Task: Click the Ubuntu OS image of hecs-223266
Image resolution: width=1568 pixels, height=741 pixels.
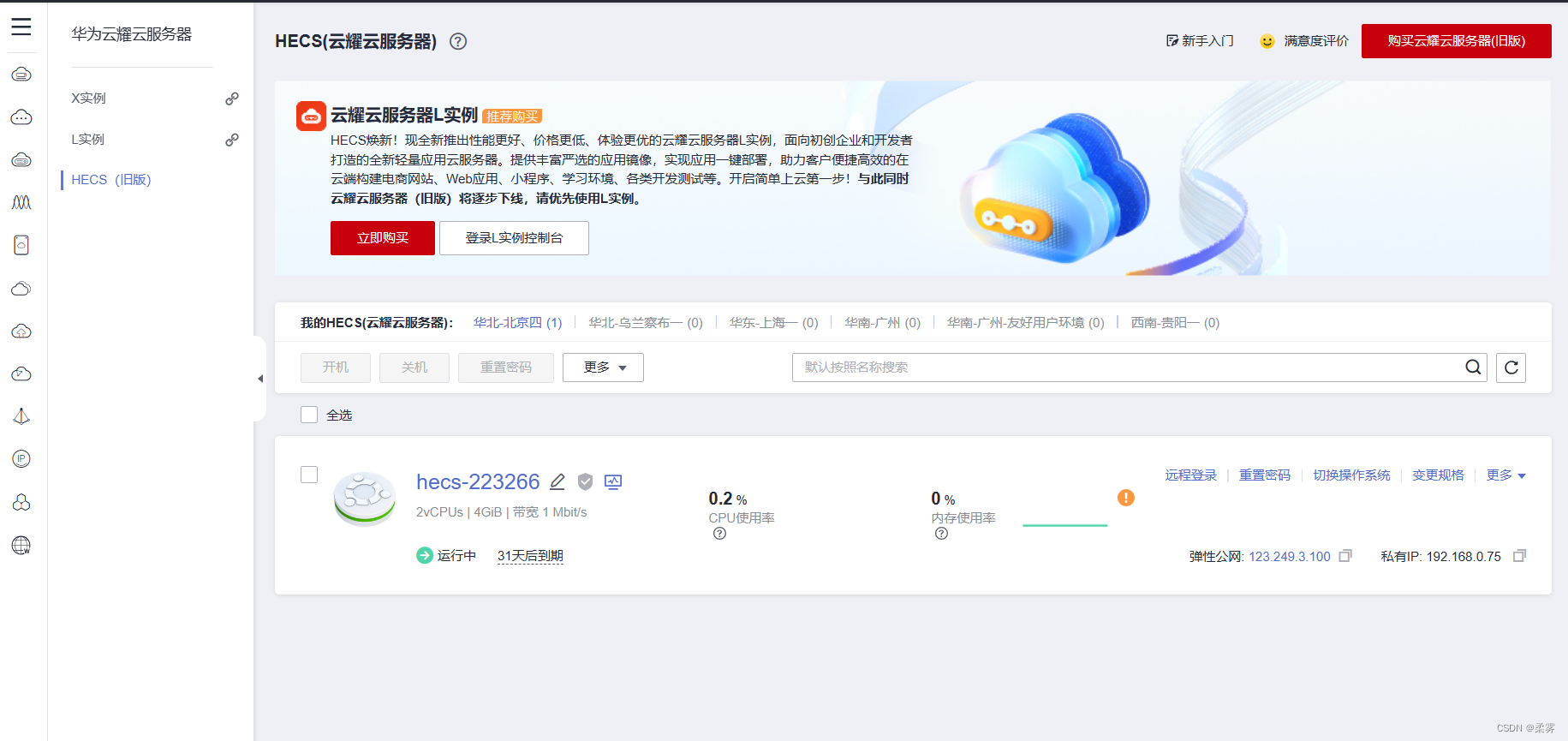Action: click(365, 498)
